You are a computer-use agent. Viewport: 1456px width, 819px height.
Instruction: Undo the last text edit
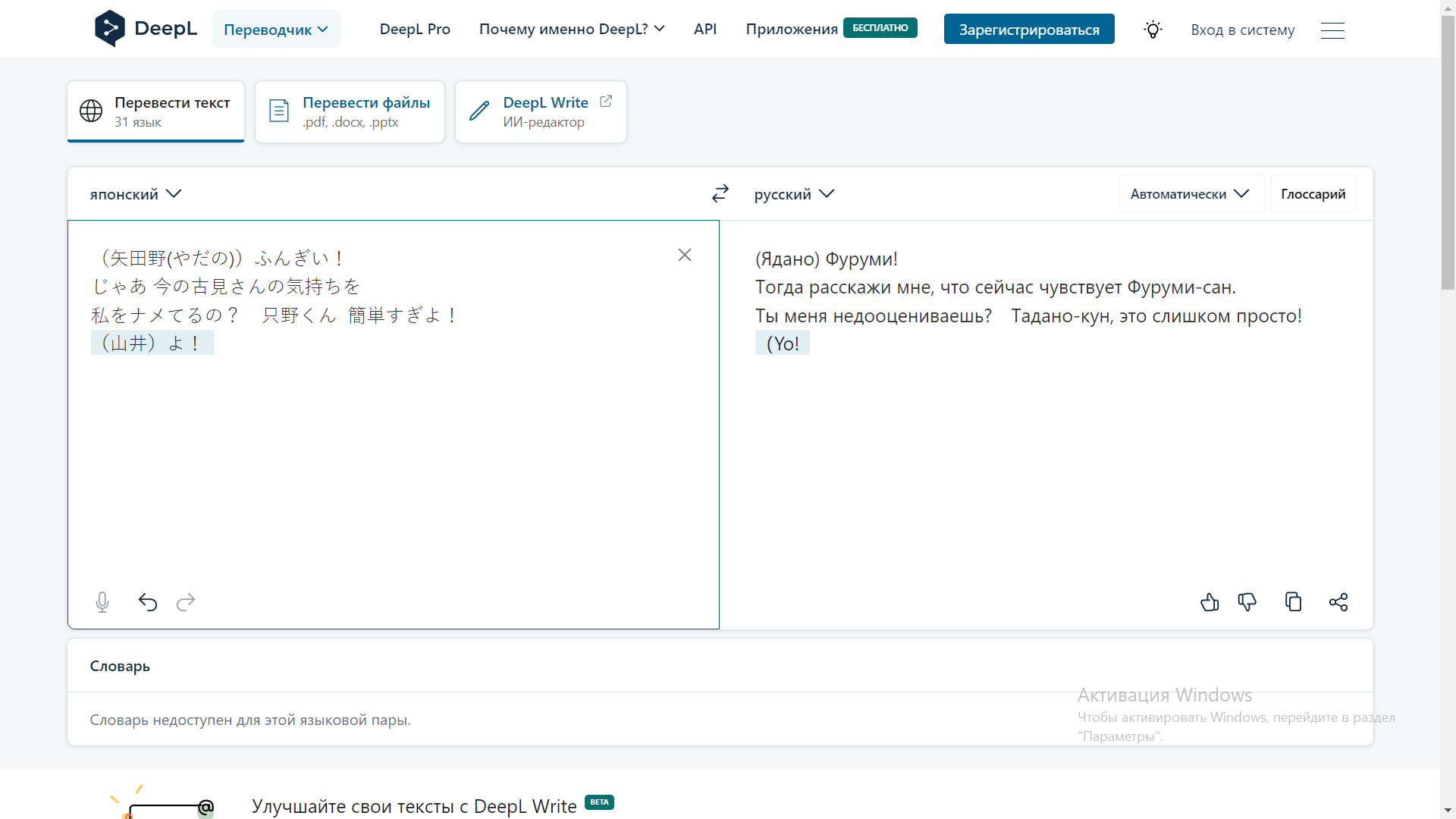(148, 602)
